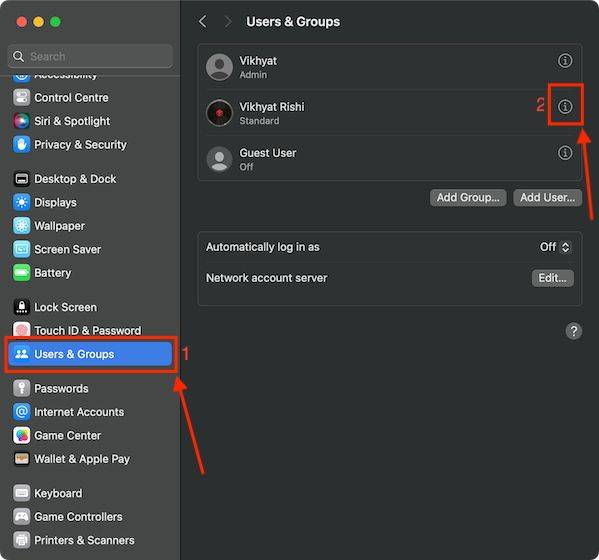Open info for Vikhyat Rishi account

[x=565, y=107]
